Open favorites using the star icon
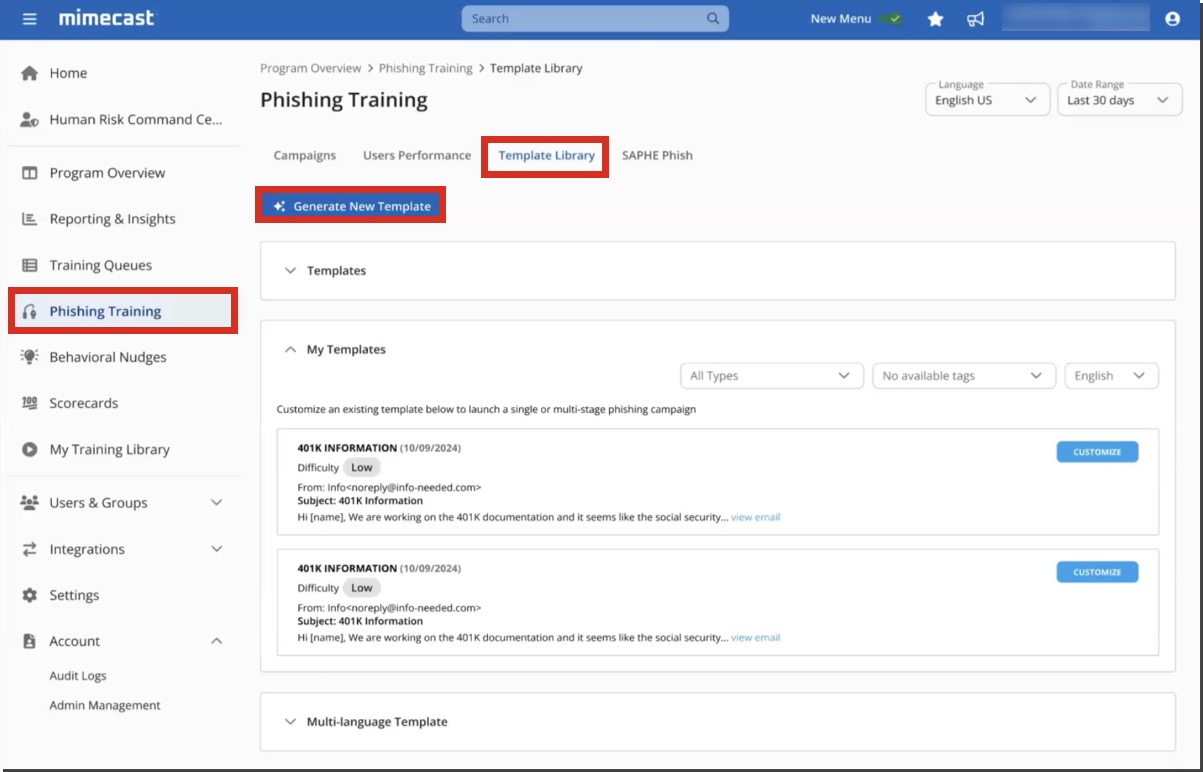 point(935,18)
